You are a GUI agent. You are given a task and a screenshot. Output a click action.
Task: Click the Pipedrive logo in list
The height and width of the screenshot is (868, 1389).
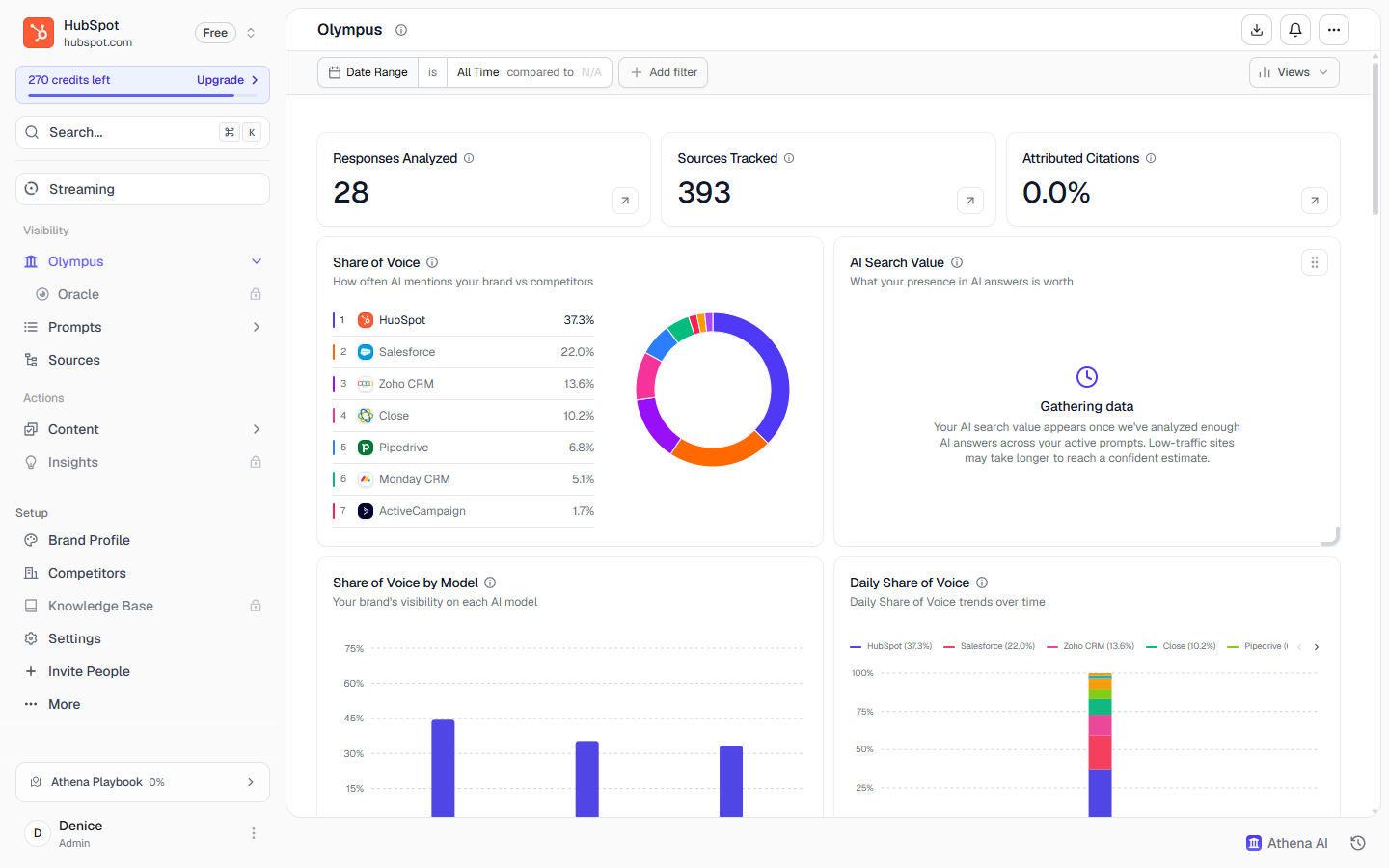(x=366, y=448)
